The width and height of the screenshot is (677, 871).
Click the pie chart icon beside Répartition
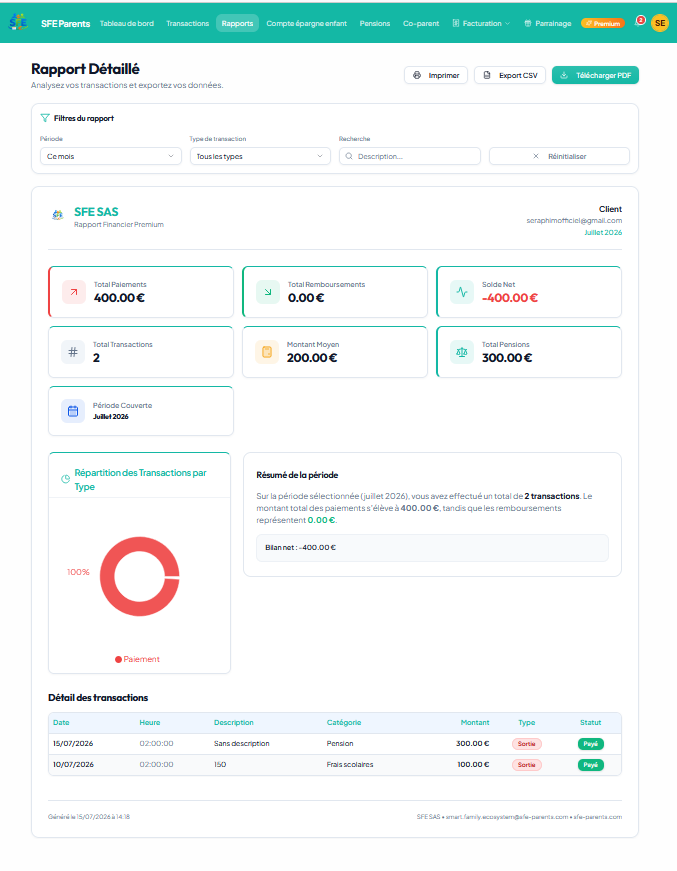[66, 479]
